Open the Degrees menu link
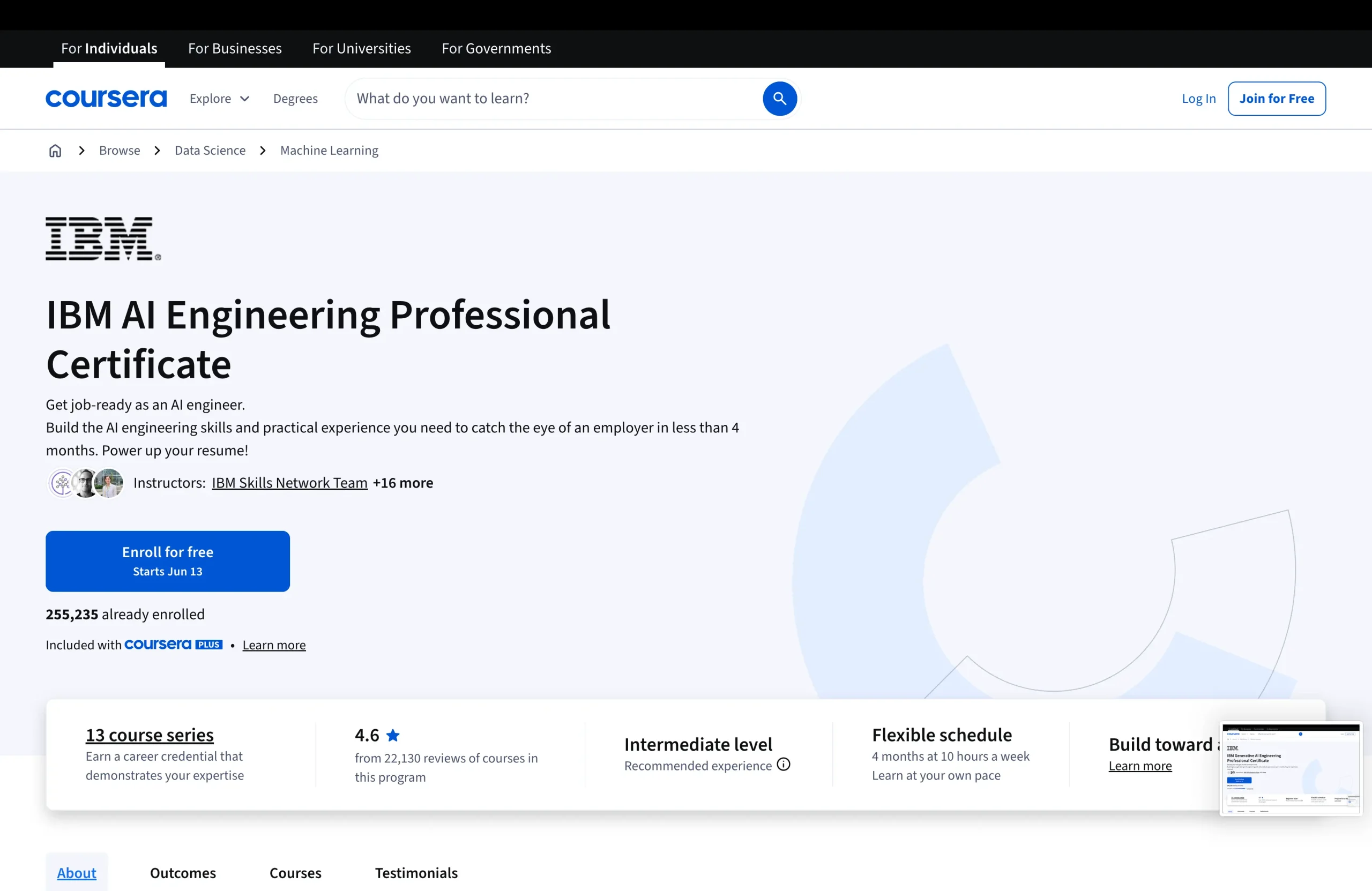Screen dimensions: 1372x891 pyautogui.click(x=295, y=99)
